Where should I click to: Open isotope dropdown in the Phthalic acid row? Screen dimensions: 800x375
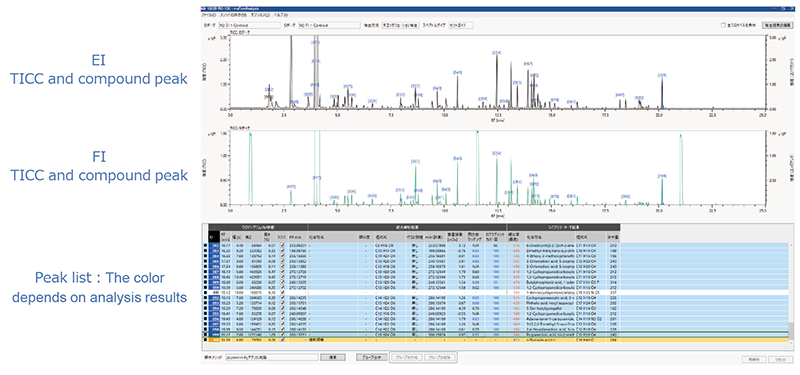[415, 303]
